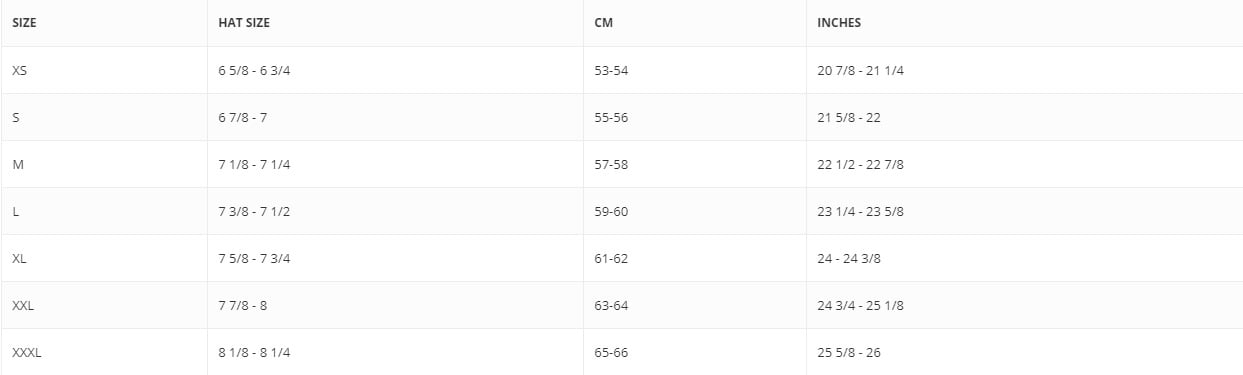This screenshot has height=375, width=1243.
Task: Click the hat size 7 3/8 - 7 1/2
Action: click(254, 211)
